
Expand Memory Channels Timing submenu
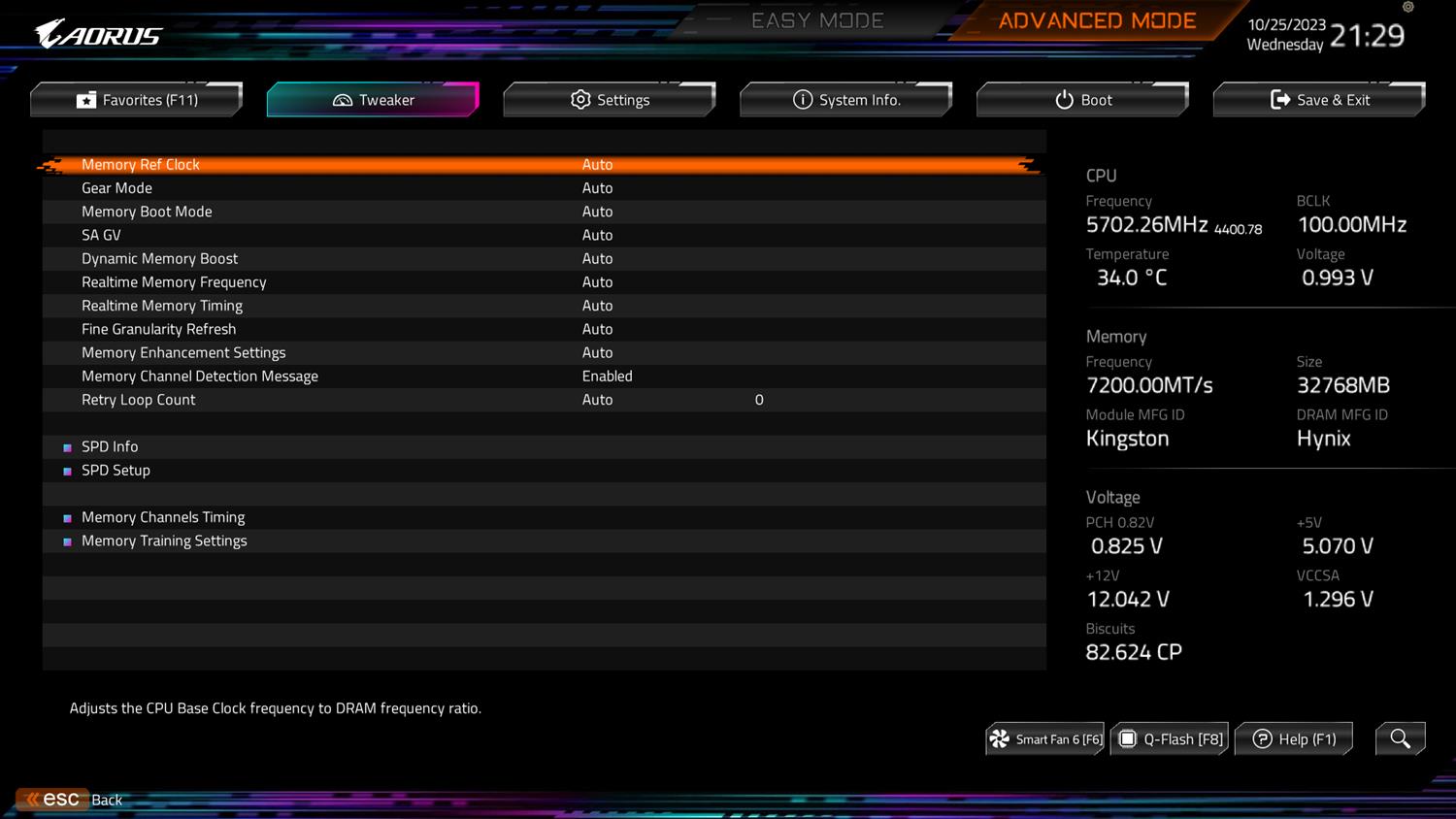(x=163, y=517)
